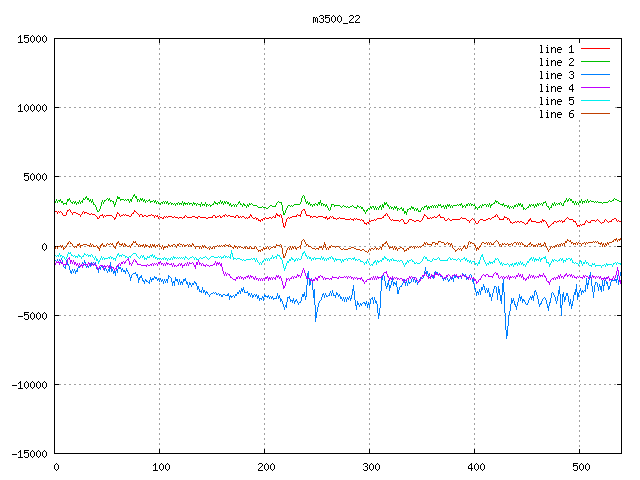This screenshot has width=640, height=480.
Task: Click the -10000 label on the y-axis
Action: (x=29, y=384)
